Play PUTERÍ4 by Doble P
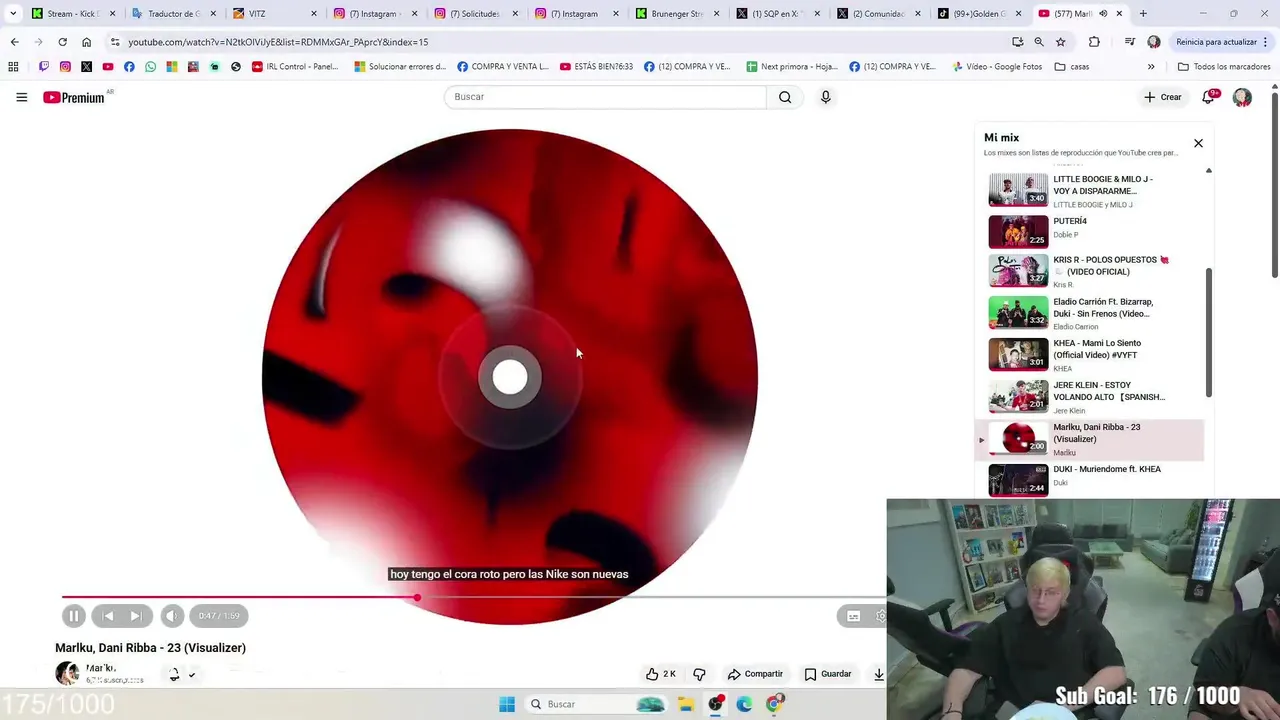The width and height of the screenshot is (1280, 720). 1090,231
